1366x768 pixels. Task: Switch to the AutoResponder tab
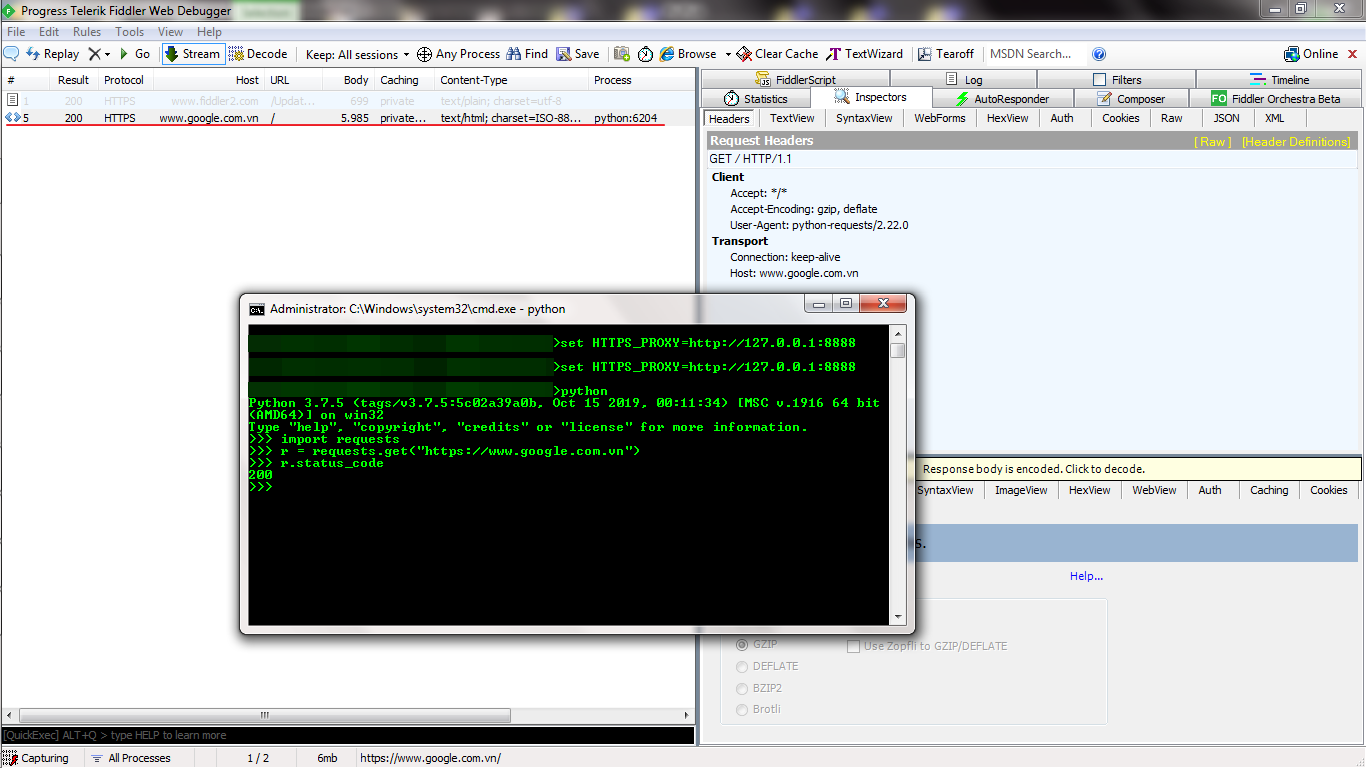[x=1003, y=99]
